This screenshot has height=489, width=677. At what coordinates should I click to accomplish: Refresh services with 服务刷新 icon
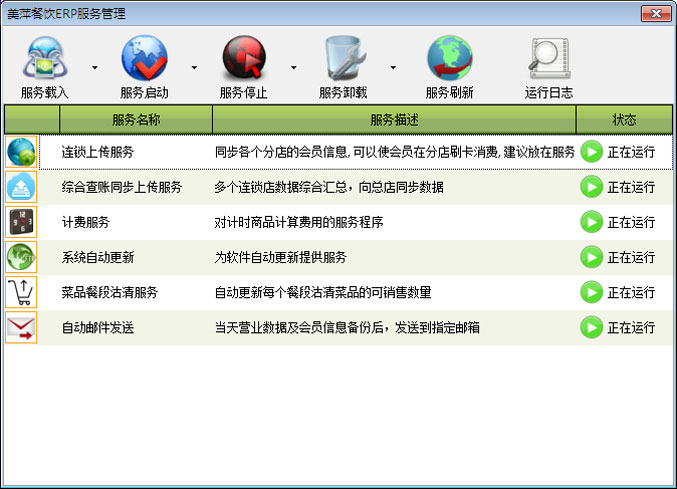(449, 59)
